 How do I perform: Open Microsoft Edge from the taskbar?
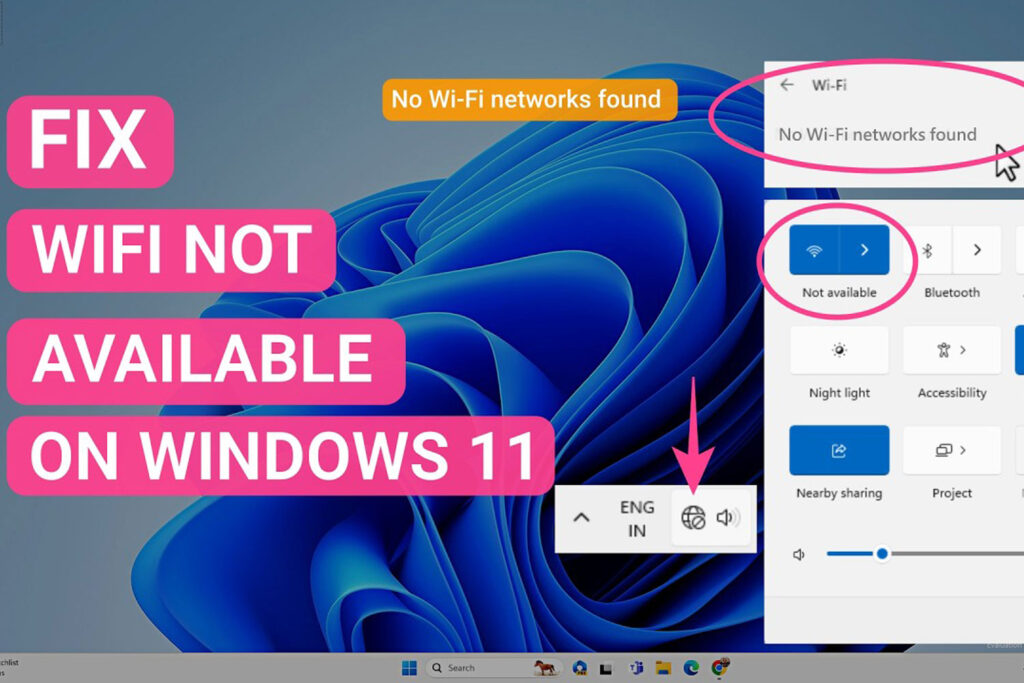click(690, 667)
